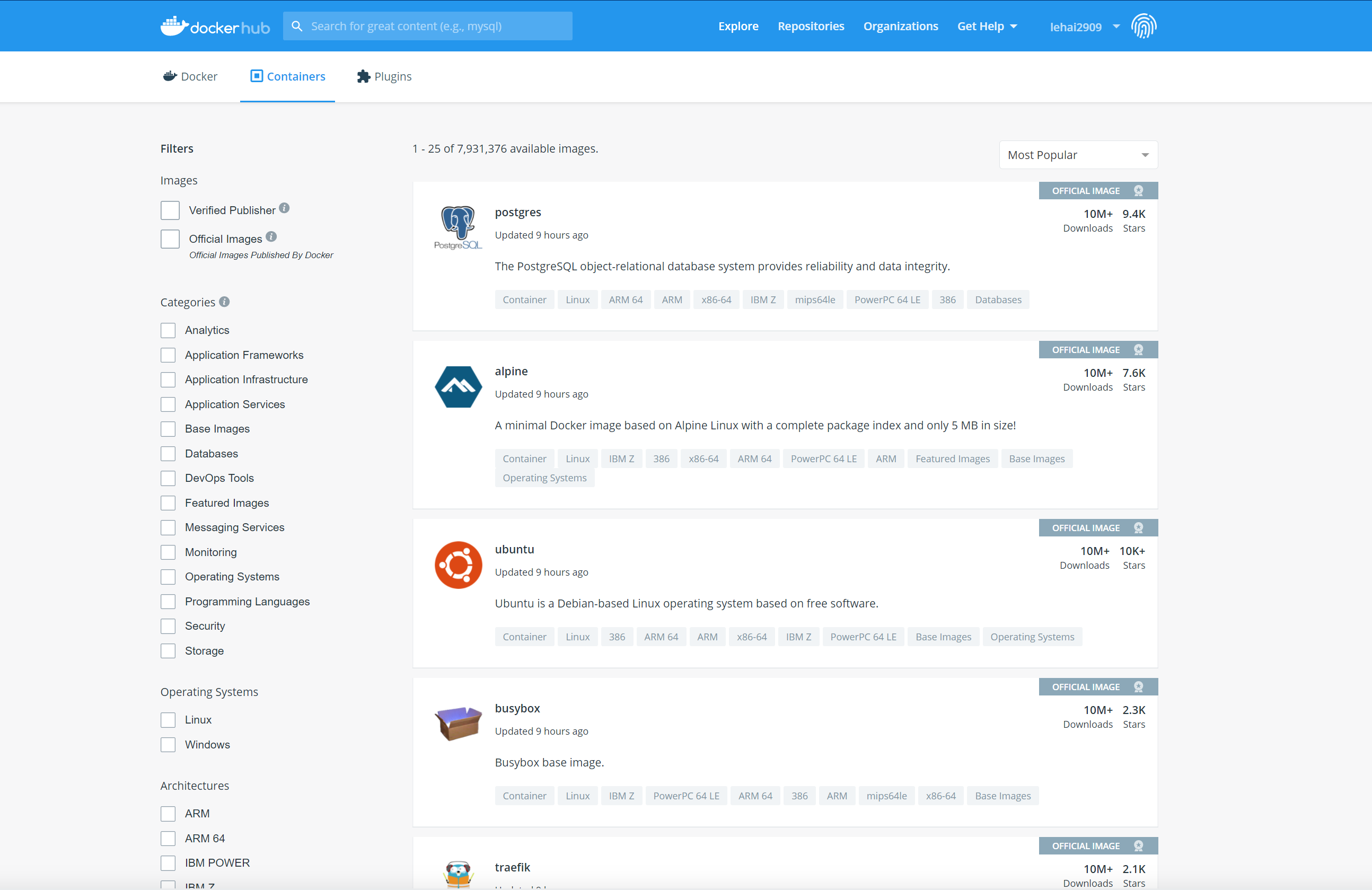1372x890 pixels.
Task: Check the ARM architecture filter
Action: [x=168, y=814]
